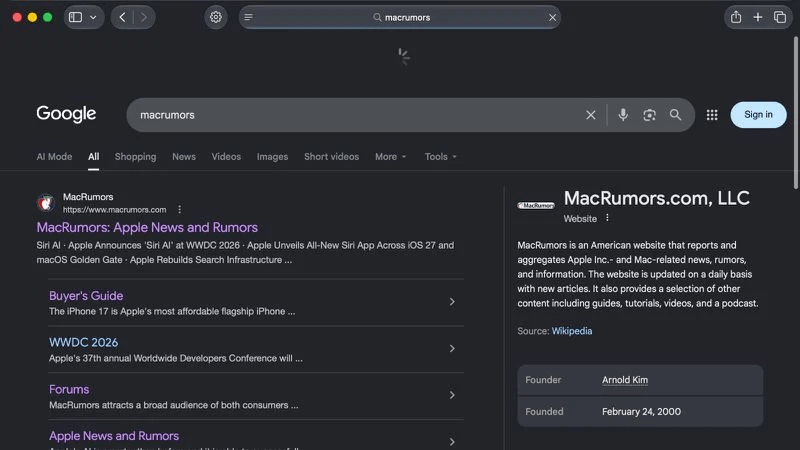Image resolution: width=800 pixels, height=450 pixels.
Task: Open the Safari extension gear icon
Action: tap(216, 17)
